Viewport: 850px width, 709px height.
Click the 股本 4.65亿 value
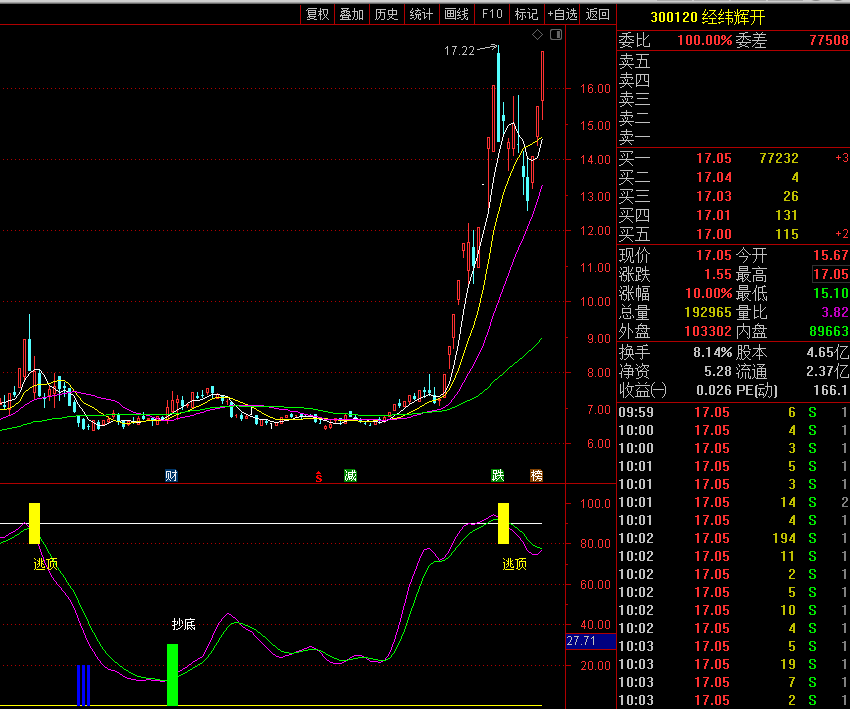click(x=828, y=352)
